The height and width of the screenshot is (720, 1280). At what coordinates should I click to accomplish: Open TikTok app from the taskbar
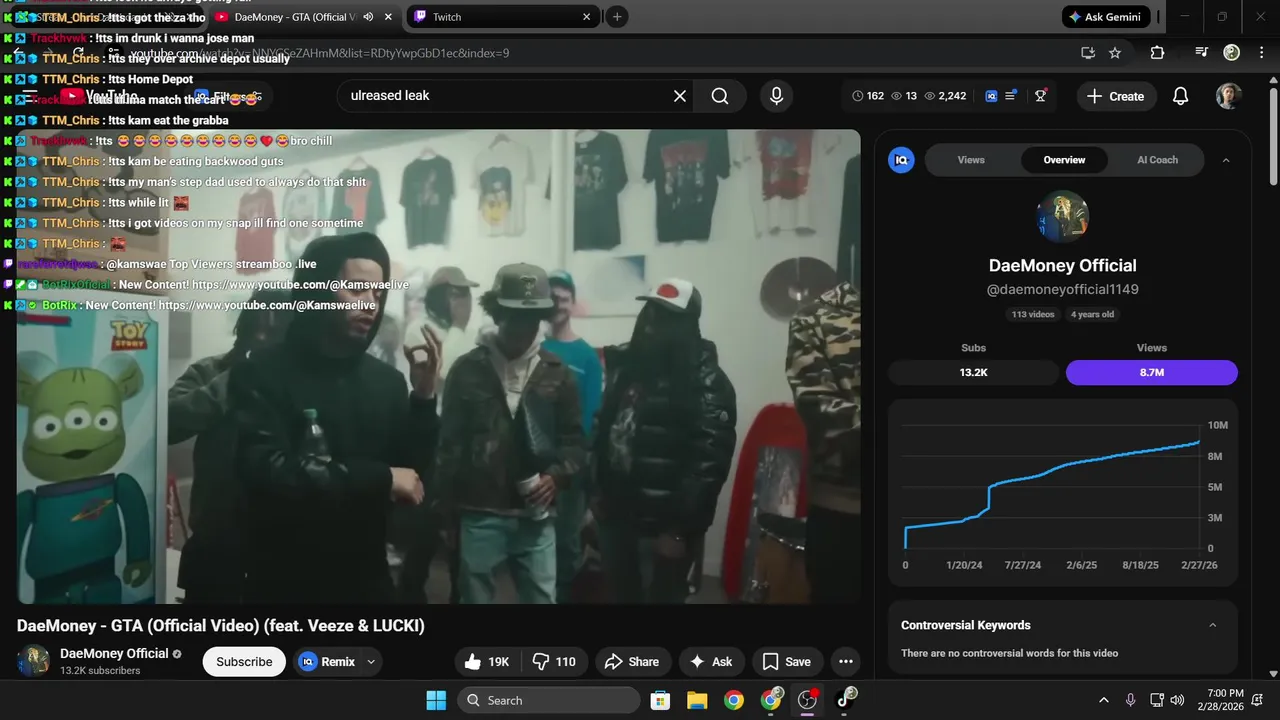846,699
